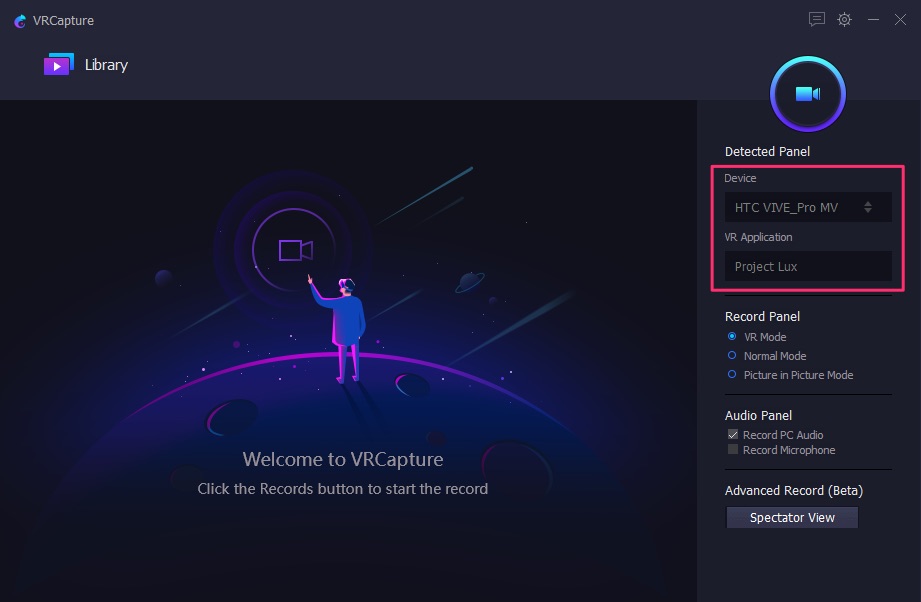Click the round record camera button
921x602 pixels.
tap(808, 94)
